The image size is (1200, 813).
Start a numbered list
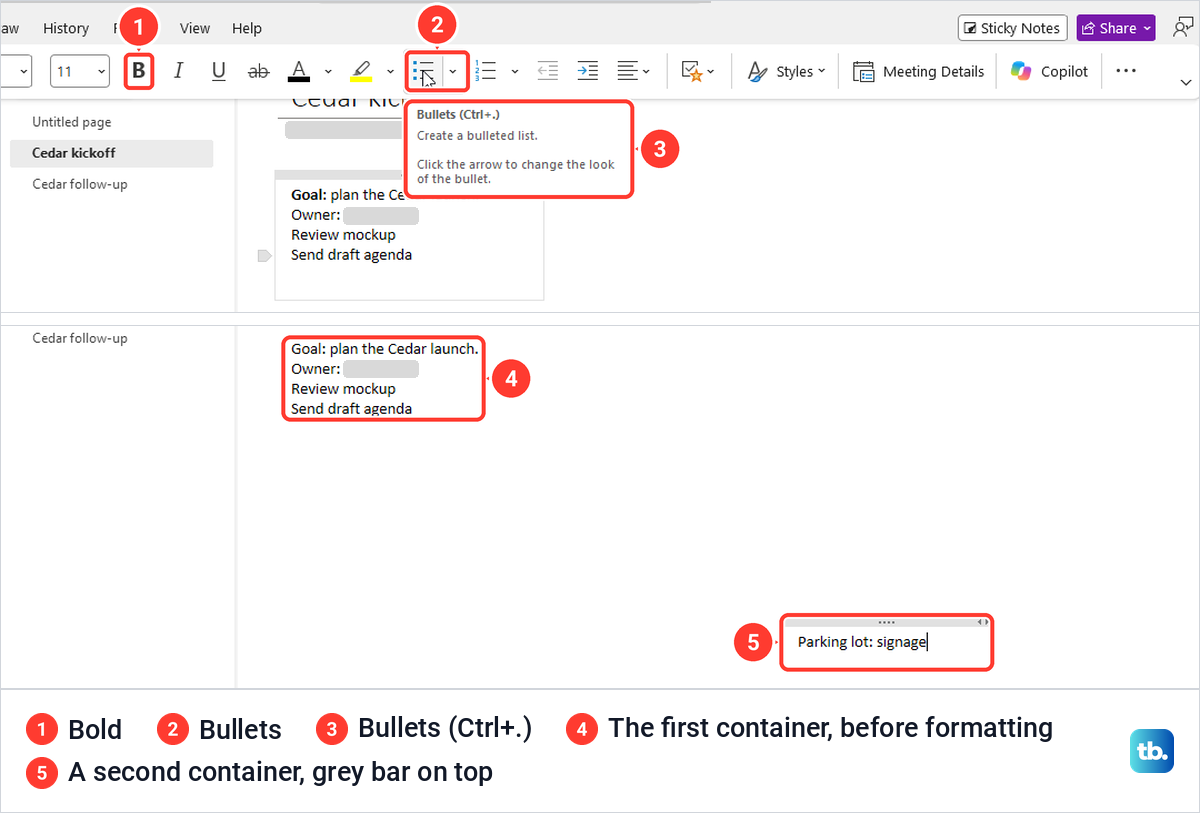coord(486,71)
